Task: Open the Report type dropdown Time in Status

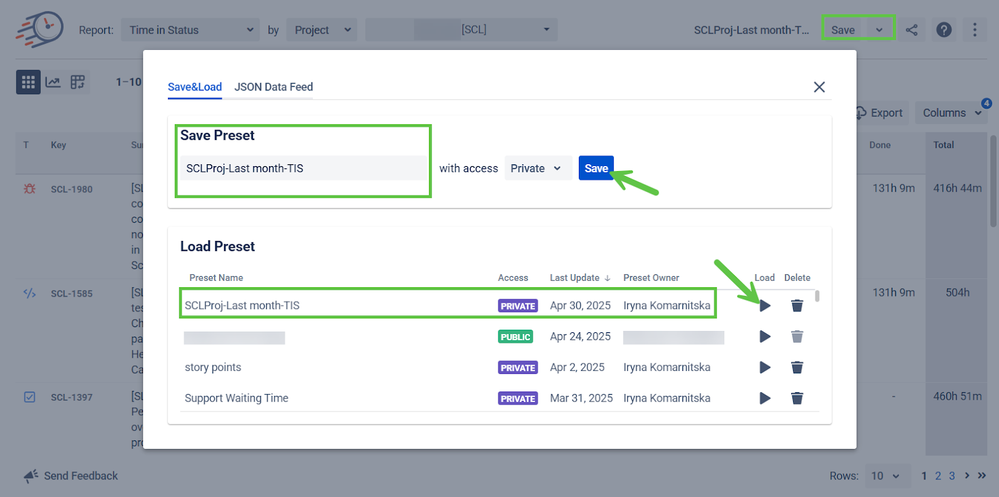Action: (190, 30)
